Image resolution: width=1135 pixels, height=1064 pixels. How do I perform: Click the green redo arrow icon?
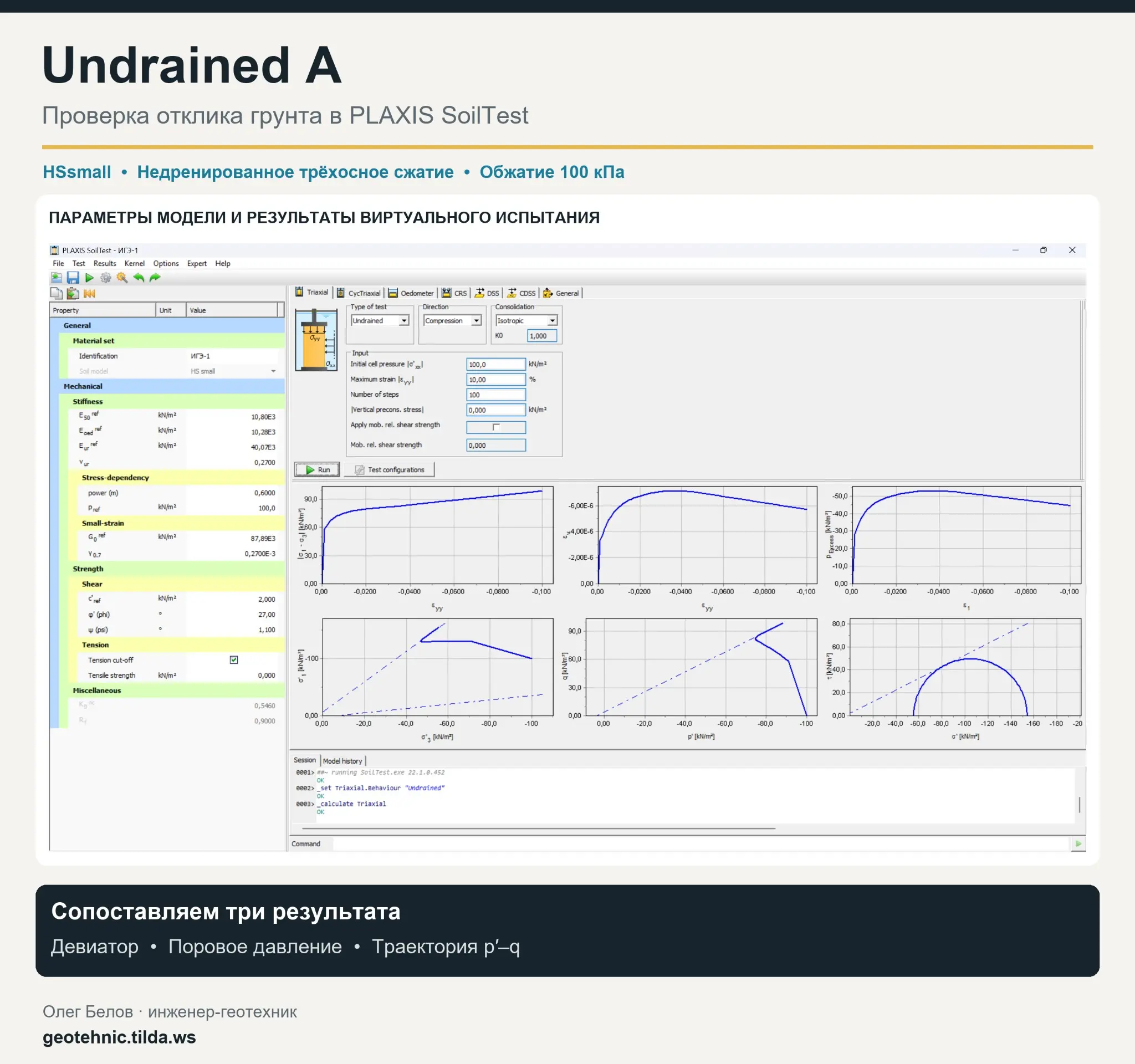(x=155, y=278)
